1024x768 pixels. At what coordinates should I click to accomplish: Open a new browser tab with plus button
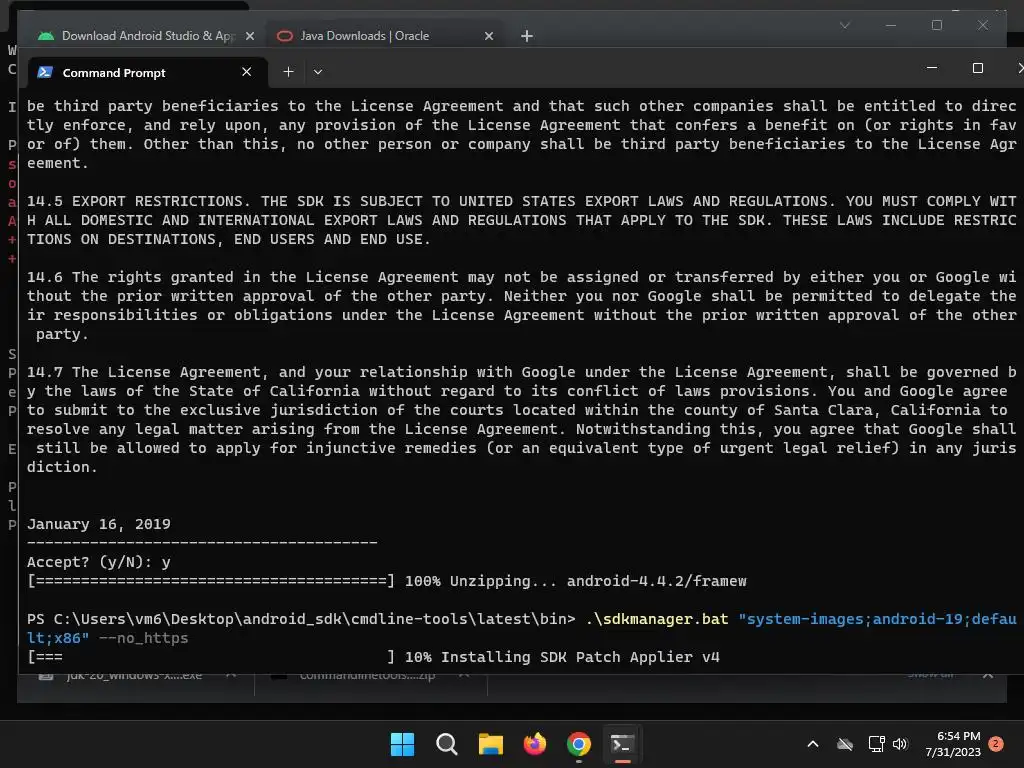pyautogui.click(x=527, y=36)
